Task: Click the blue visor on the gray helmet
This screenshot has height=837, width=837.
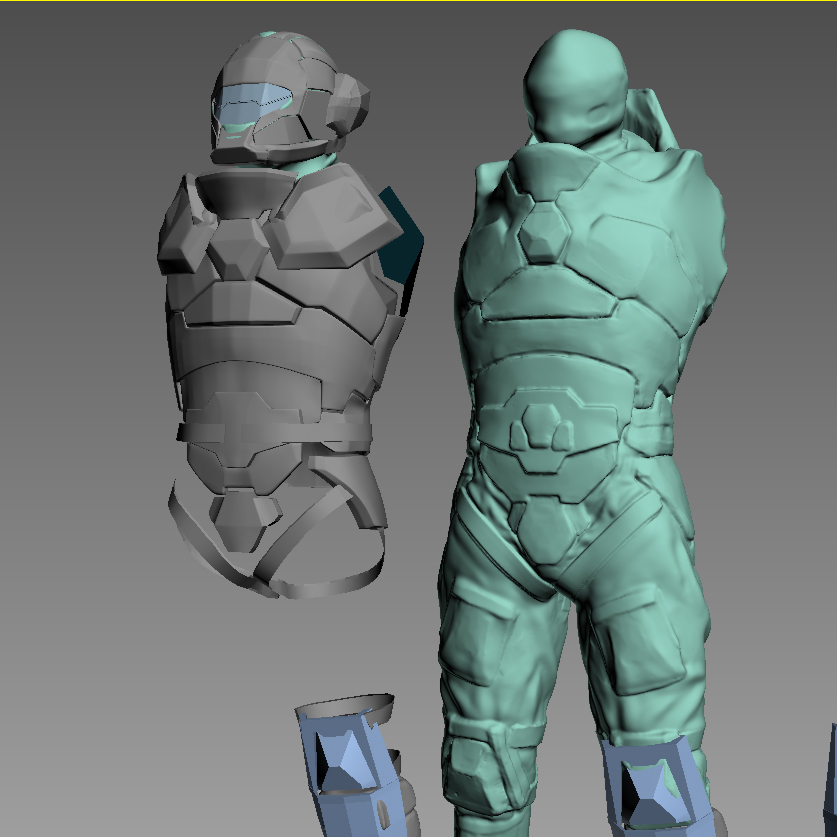Action: pos(252,104)
